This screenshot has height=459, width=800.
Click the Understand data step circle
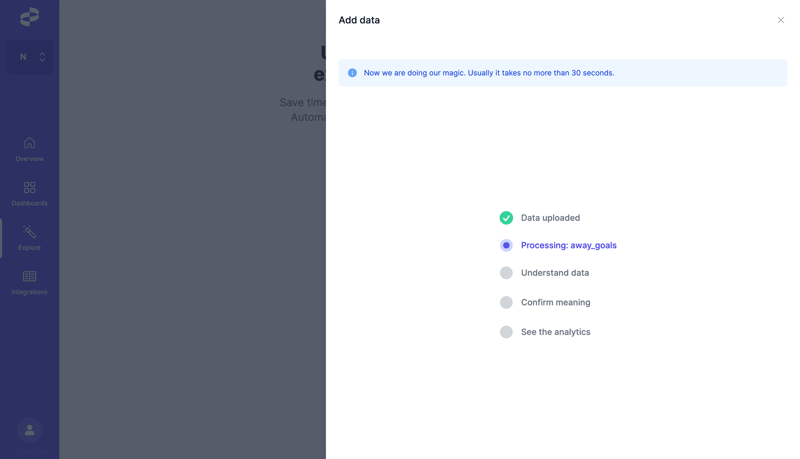(x=506, y=273)
